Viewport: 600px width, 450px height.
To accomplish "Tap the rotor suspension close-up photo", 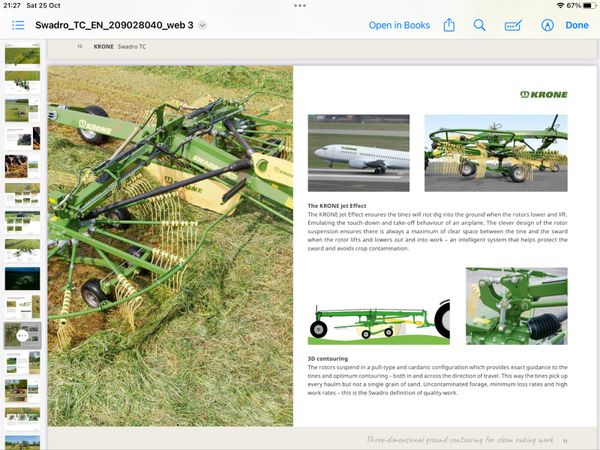I will (x=517, y=306).
